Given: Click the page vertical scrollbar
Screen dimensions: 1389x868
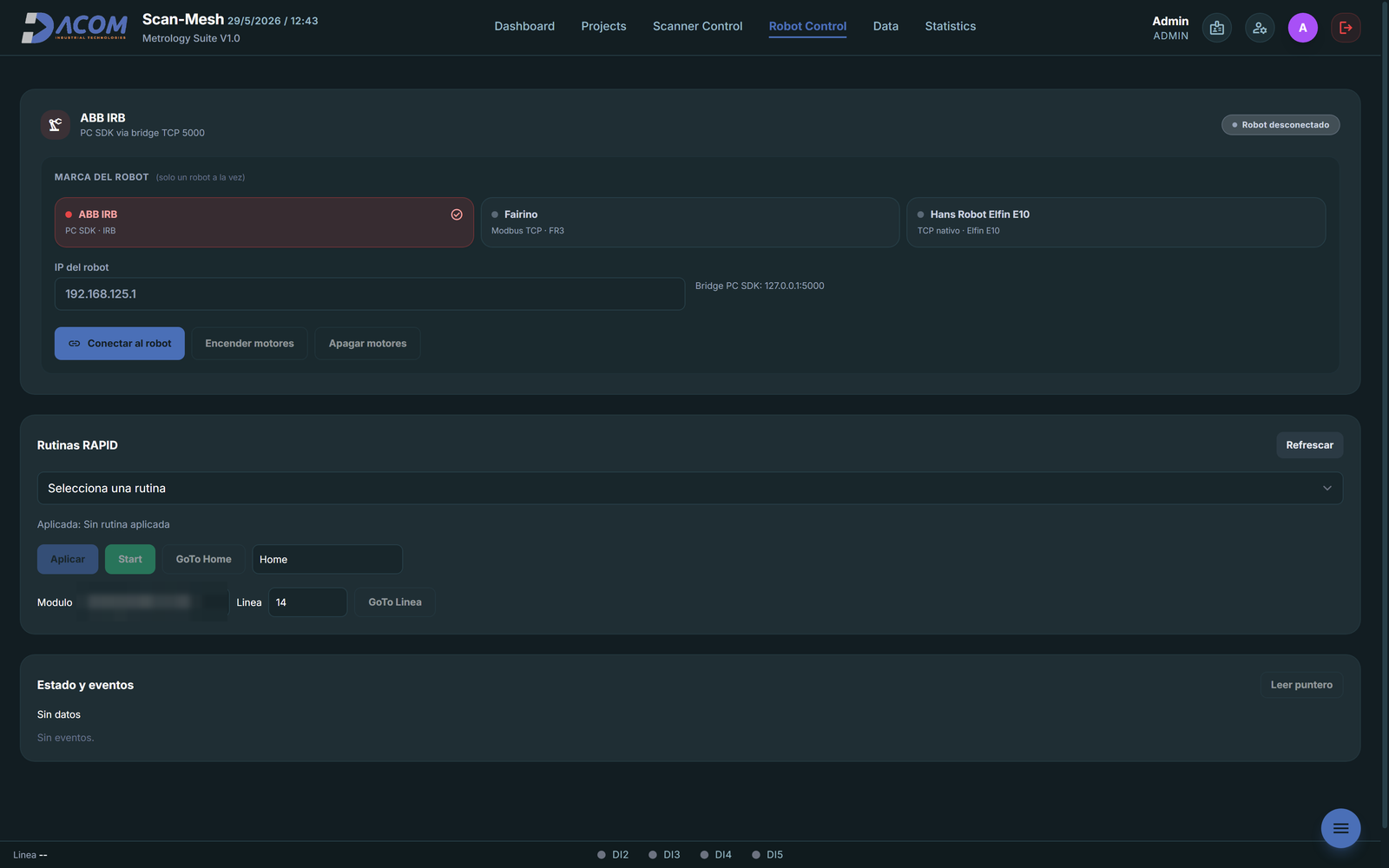Looking at the screenshot, I should (1385, 417).
